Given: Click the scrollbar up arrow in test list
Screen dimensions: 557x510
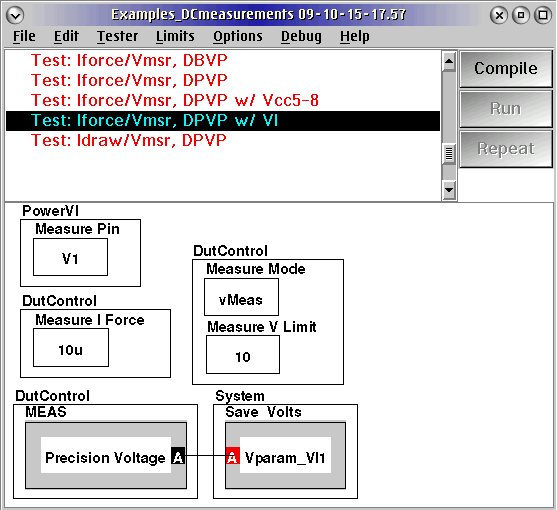Looking at the screenshot, I should (449, 62).
